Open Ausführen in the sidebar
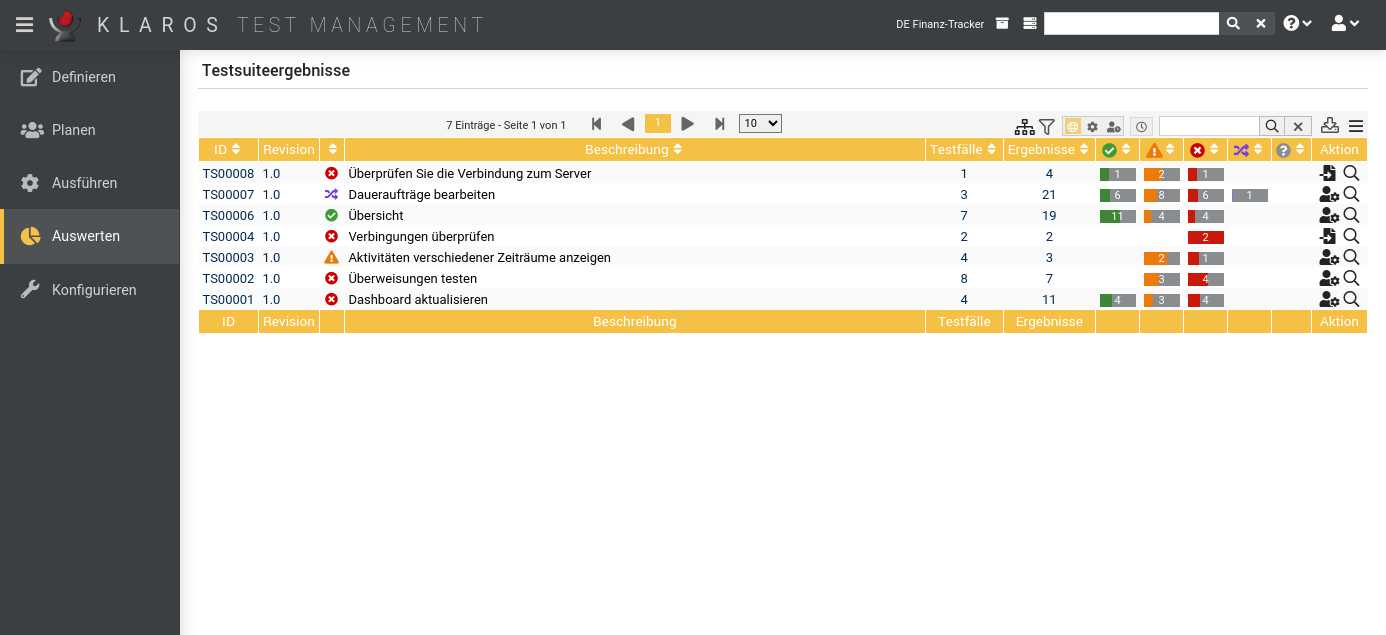The image size is (1386, 635). pos(90,183)
